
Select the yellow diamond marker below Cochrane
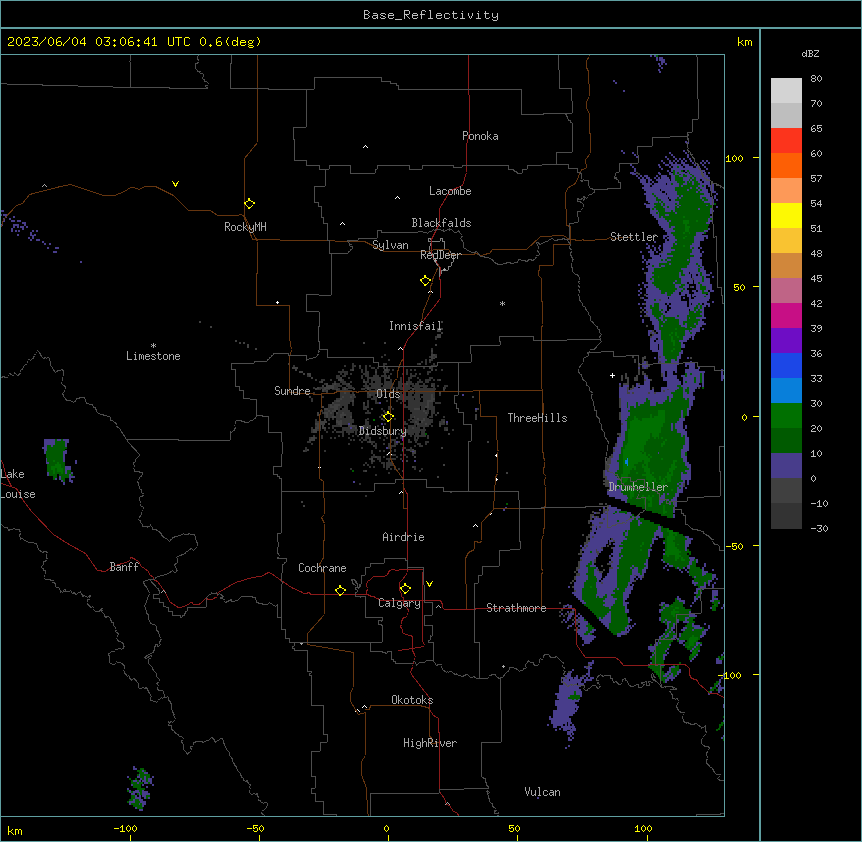pyautogui.click(x=340, y=590)
